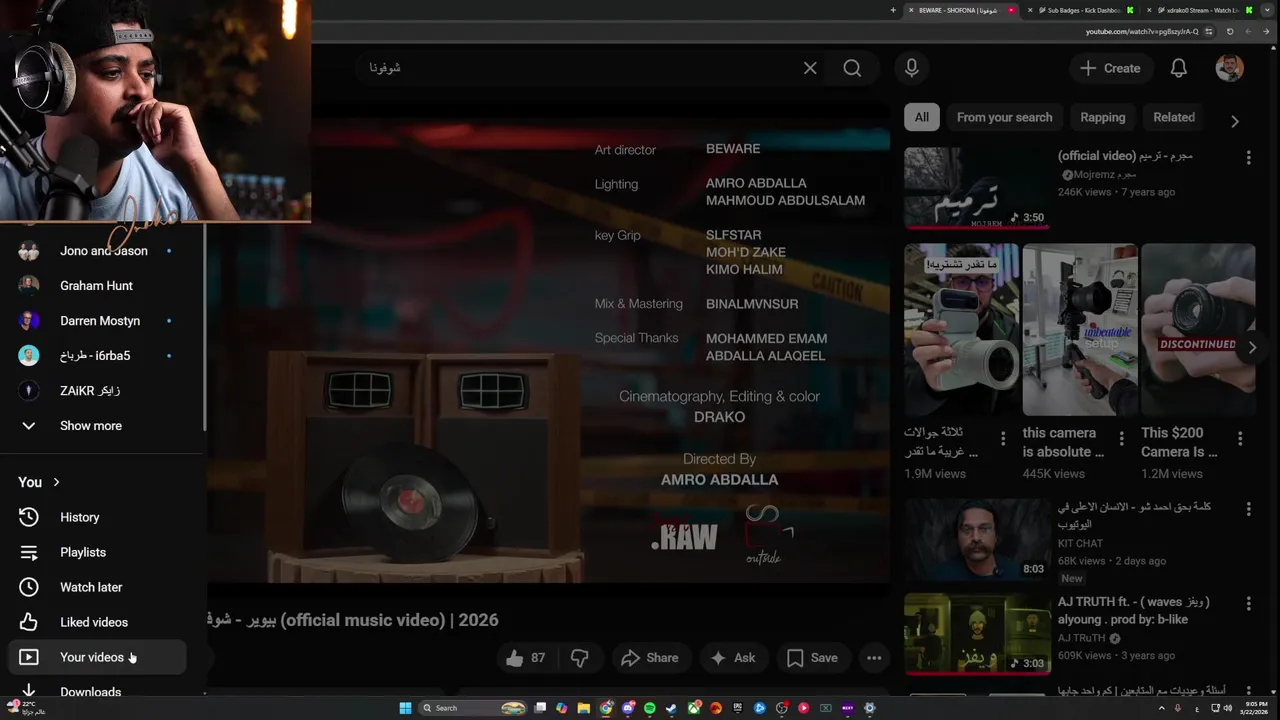Open options menu for مجرم official video

(1248, 158)
